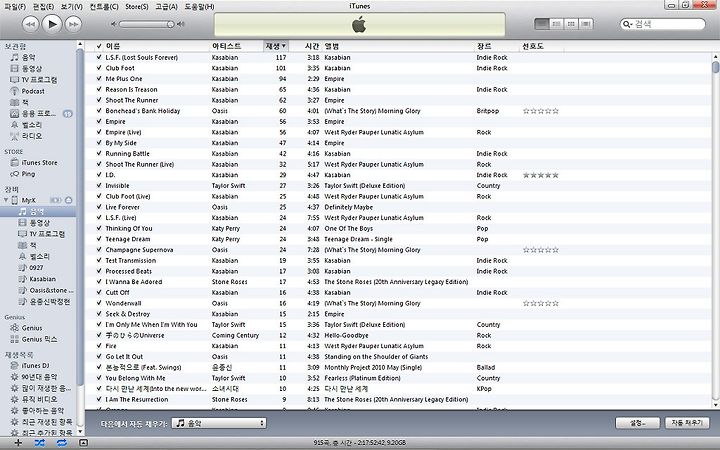Viewport: 720px width, 450px height.
Task: Open Ping in the sidebar
Action: [x=28, y=174]
